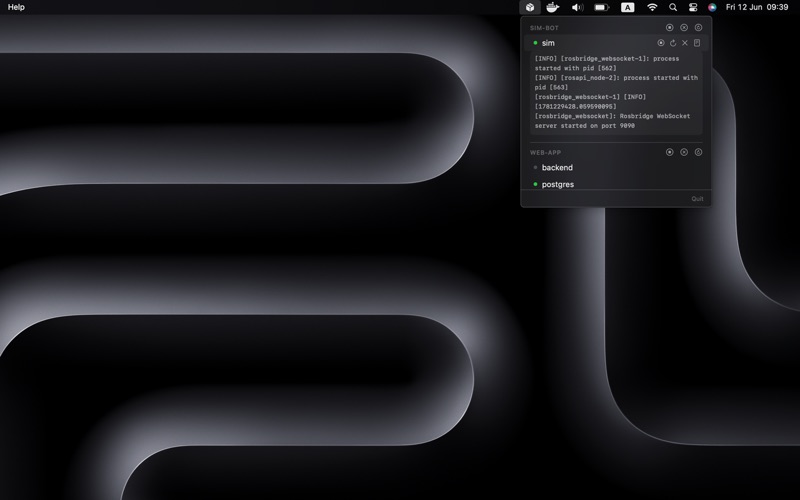Click the green status dot beside sim
This screenshot has height=500, width=800.
pyautogui.click(x=535, y=43)
